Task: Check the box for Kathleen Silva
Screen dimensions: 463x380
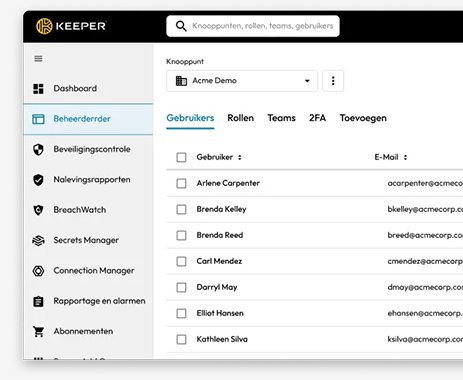Action: tap(181, 339)
